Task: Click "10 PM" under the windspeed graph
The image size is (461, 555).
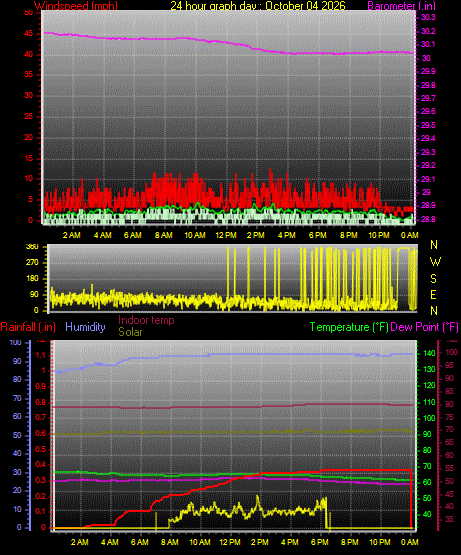Action: pos(379,235)
